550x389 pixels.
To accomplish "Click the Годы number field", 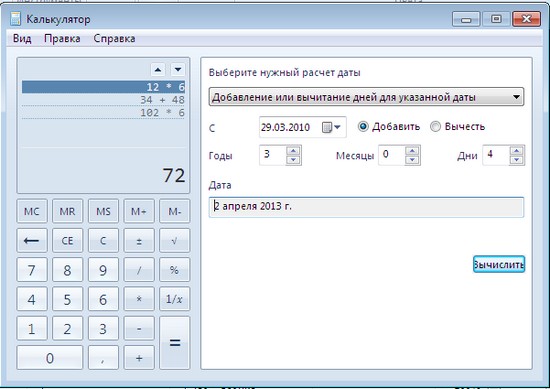I will pos(273,155).
